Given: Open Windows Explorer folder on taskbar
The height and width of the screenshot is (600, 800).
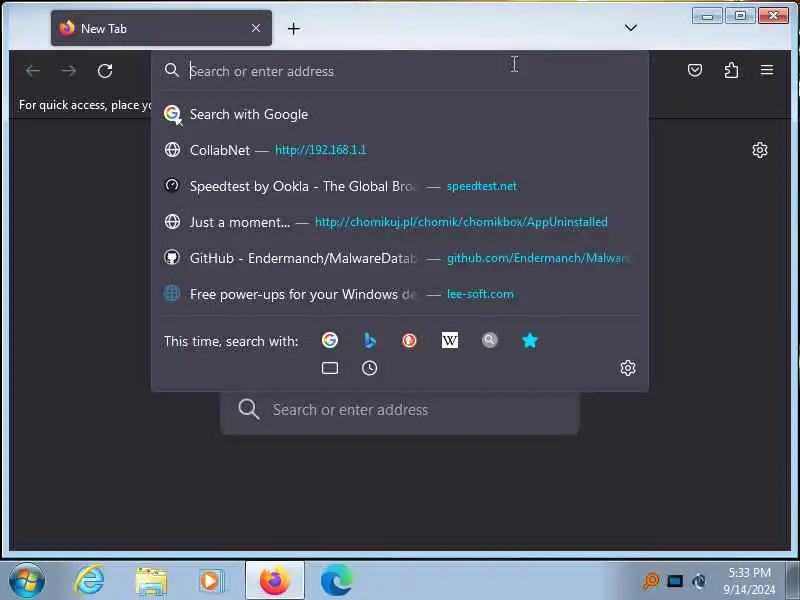Looking at the screenshot, I should [151, 581].
